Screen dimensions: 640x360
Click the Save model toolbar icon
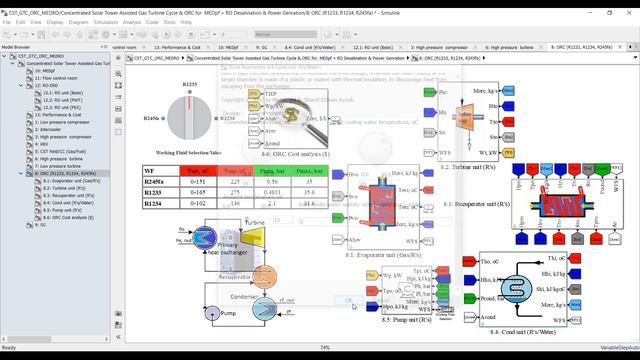[x=41, y=35]
